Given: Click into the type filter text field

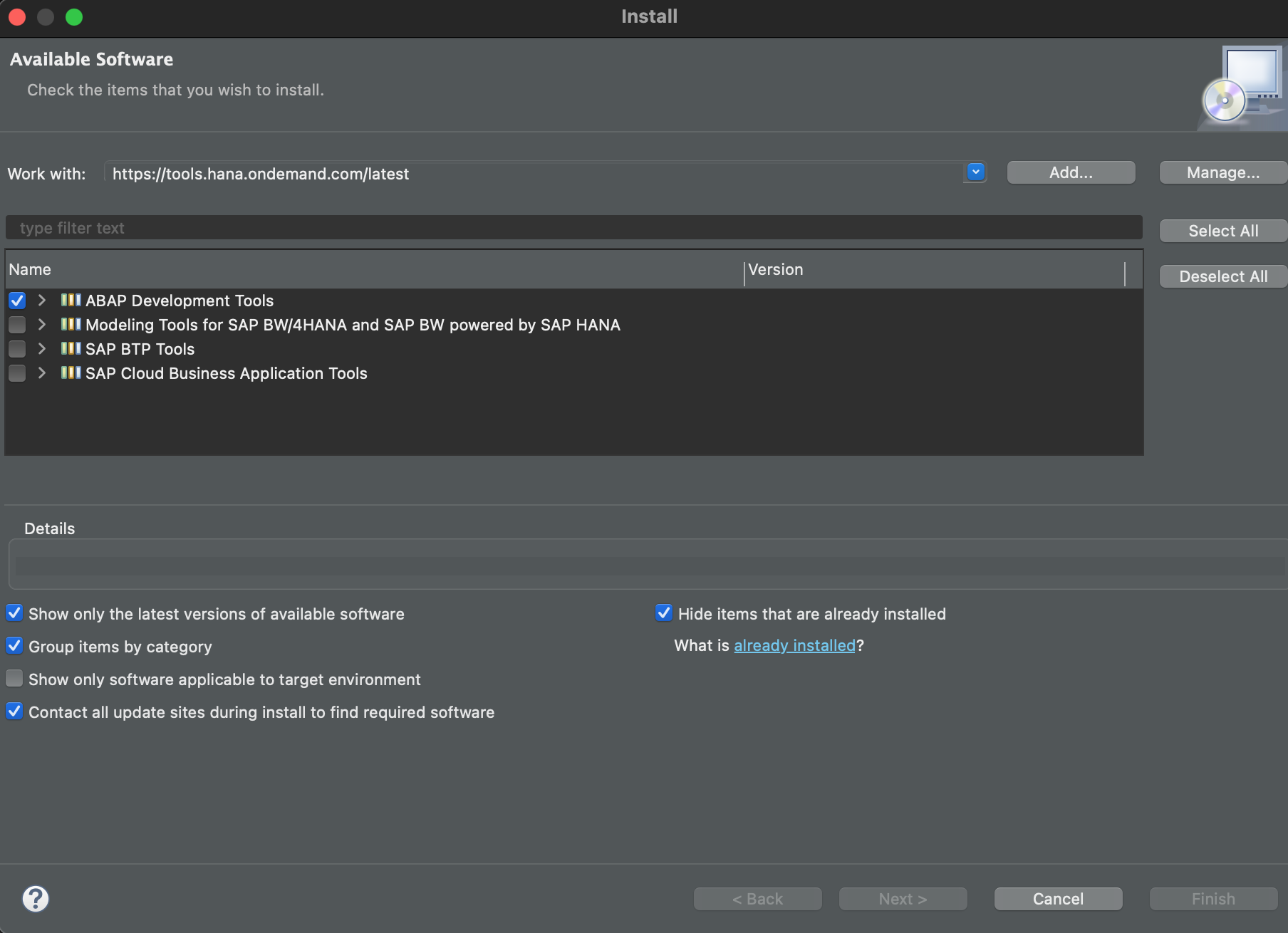Looking at the screenshot, I should (x=573, y=228).
